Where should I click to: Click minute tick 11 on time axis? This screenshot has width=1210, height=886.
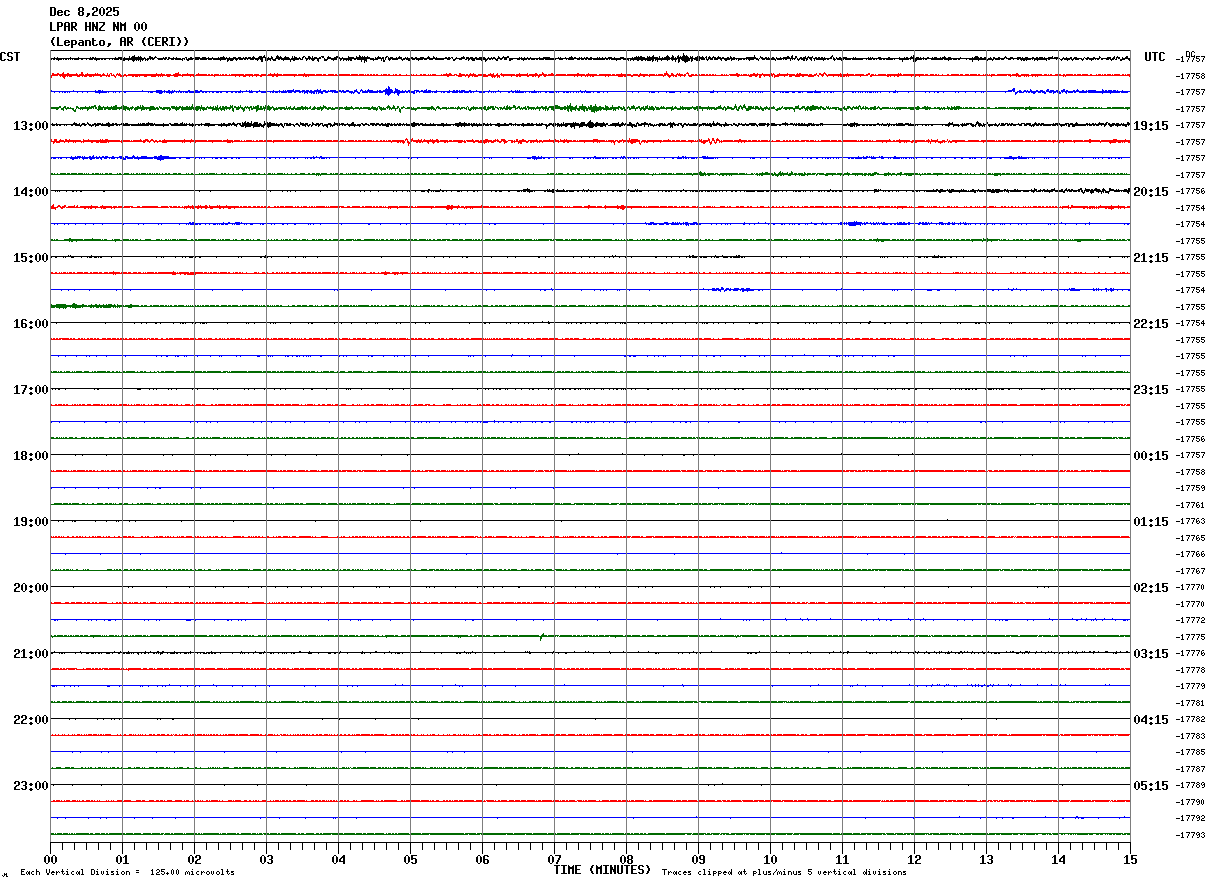(842, 859)
